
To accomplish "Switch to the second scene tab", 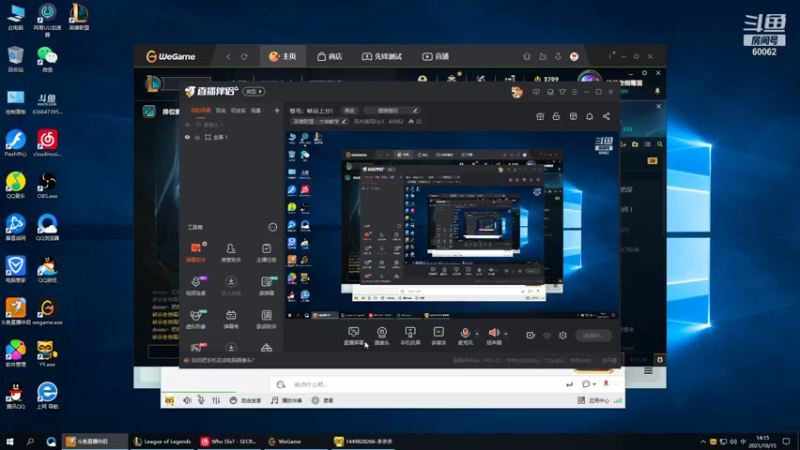I will (220, 110).
